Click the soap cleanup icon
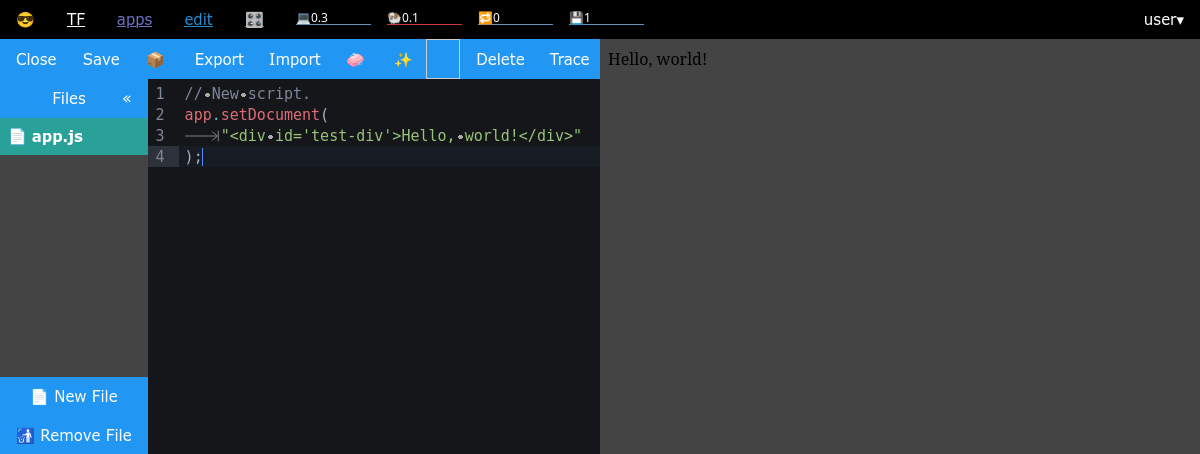Image resolution: width=1200 pixels, height=454 pixels. pos(355,59)
